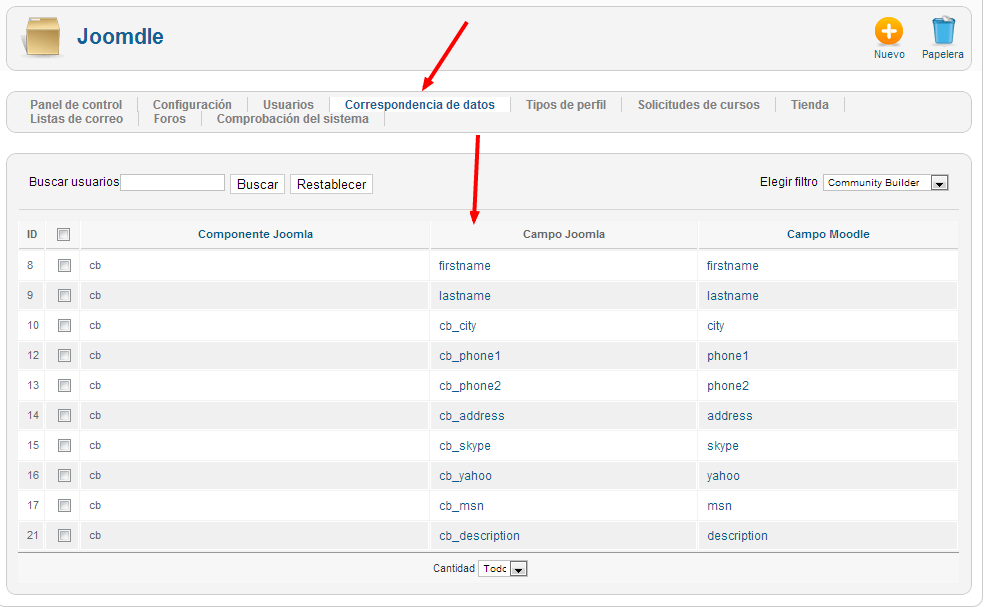Image resolution: width=986 pixels, height=608 pixels.
Task: Expand the Cantidad dropdown at table bottom
Action: [503, 569]
